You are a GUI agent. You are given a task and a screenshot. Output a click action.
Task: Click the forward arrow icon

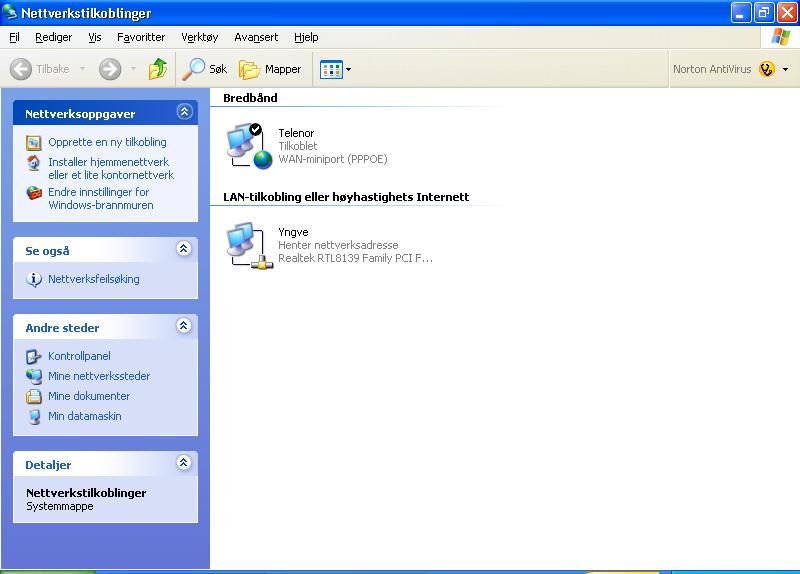110,69
